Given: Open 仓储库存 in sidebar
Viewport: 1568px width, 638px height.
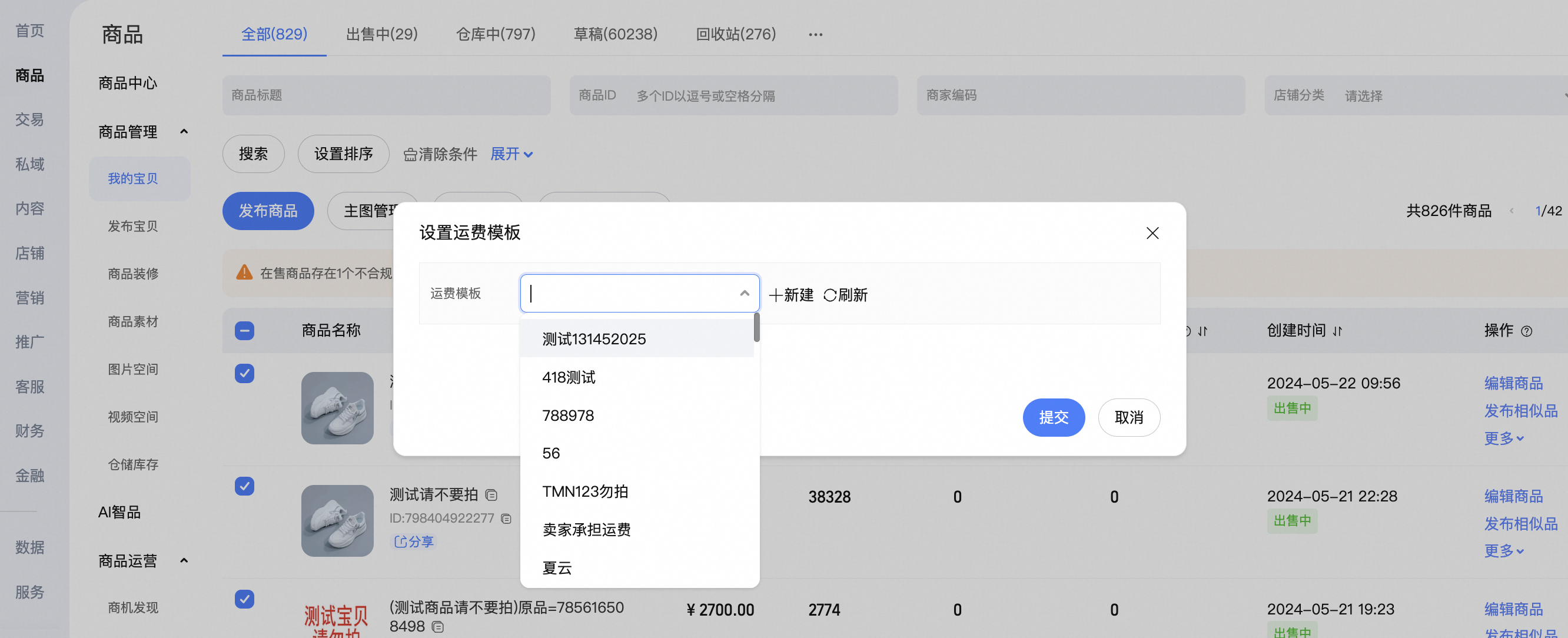Looking at the screenshot, I should [132, 464].
